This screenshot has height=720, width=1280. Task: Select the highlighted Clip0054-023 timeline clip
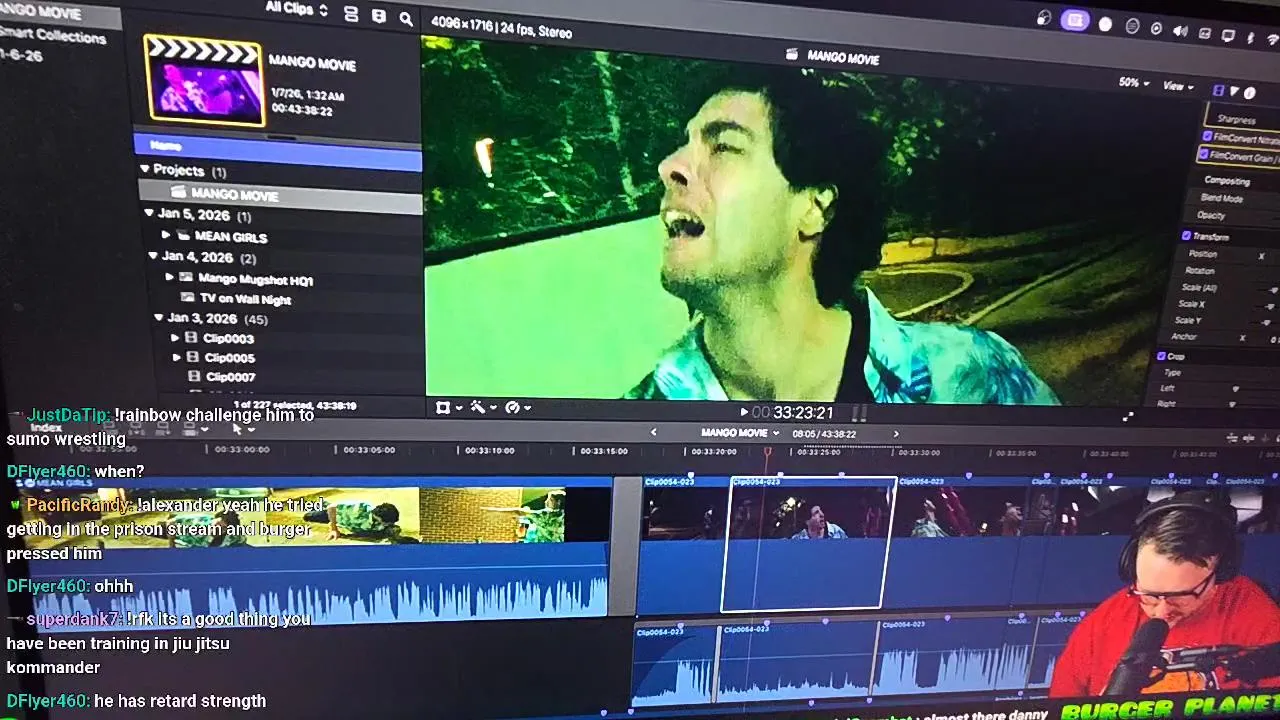click(808, 544)
